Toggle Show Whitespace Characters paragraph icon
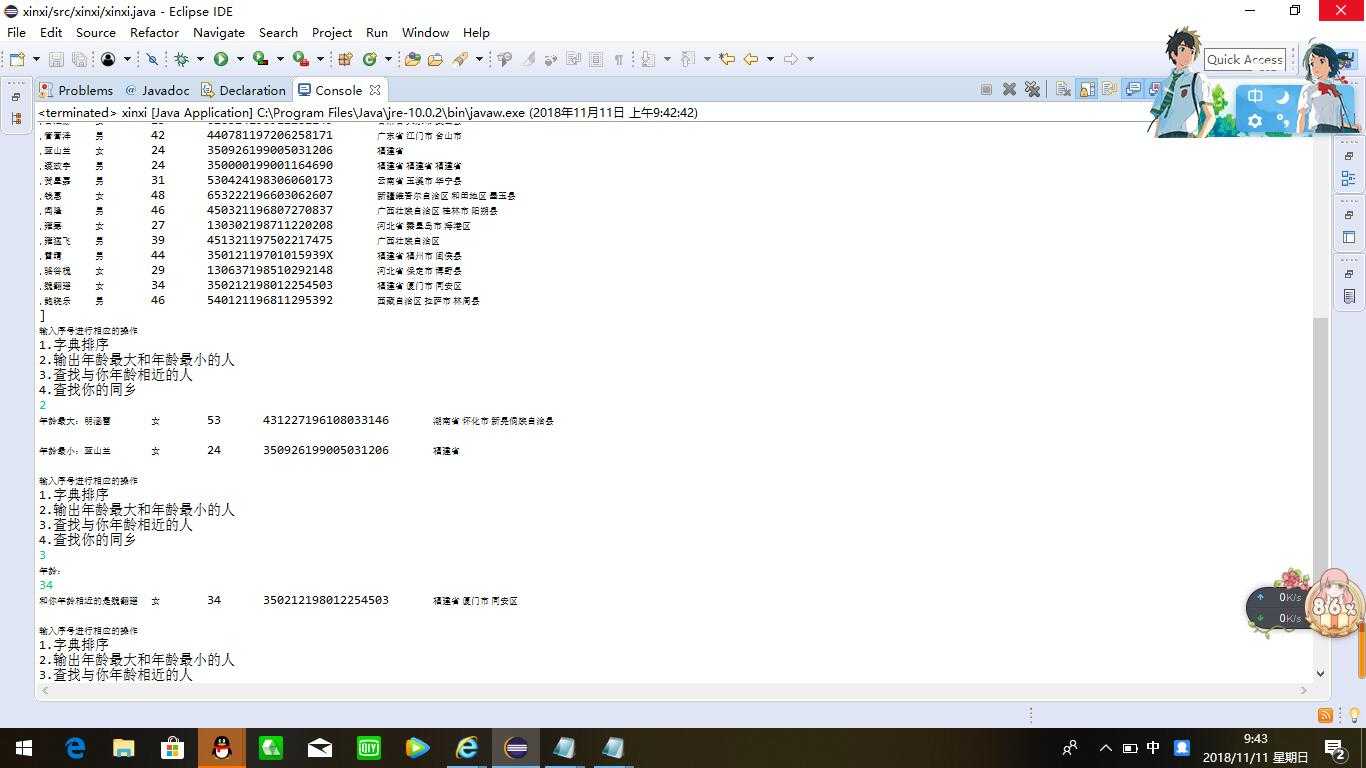 (x=619, y=59)
